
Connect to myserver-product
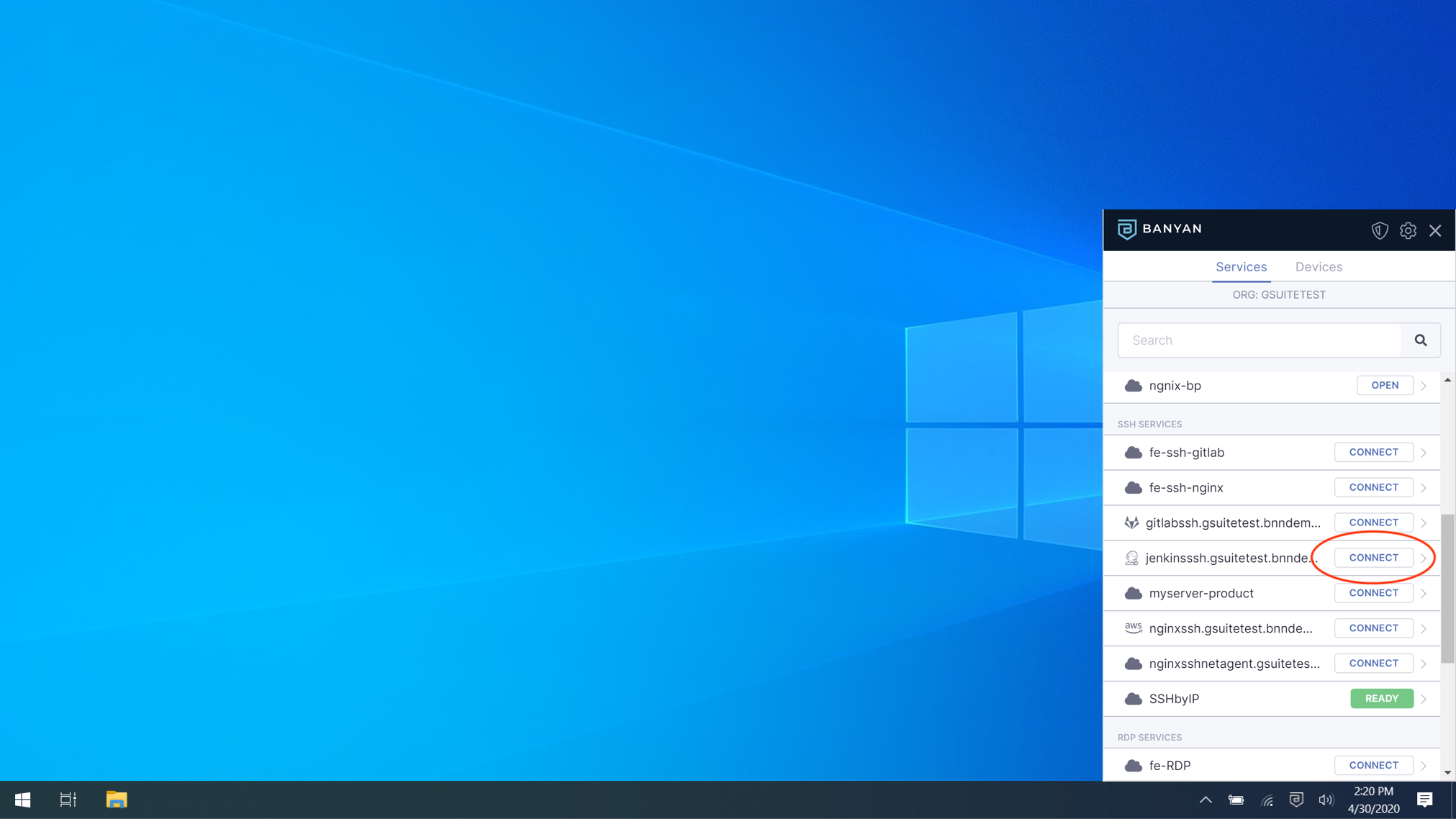pyautogui.click(x=1373, y=593)
